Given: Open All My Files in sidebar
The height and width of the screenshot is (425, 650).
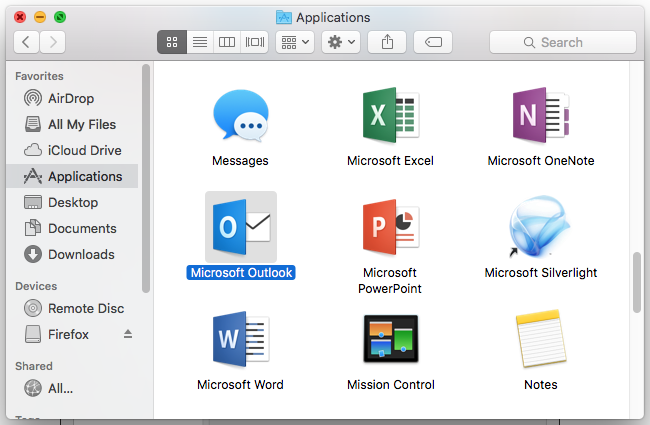Looking at the screenshot, I should [x=73, y=124].
